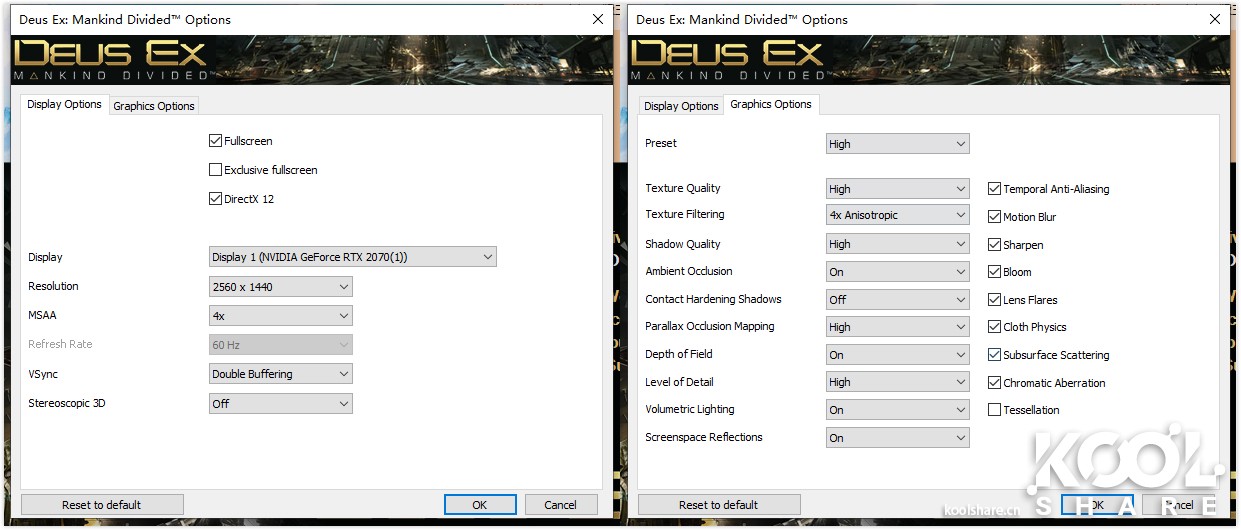Enable the Tessellation checkbox
Image resolution: width=1241 pixels, height=530 pixels.
(994, 409)
